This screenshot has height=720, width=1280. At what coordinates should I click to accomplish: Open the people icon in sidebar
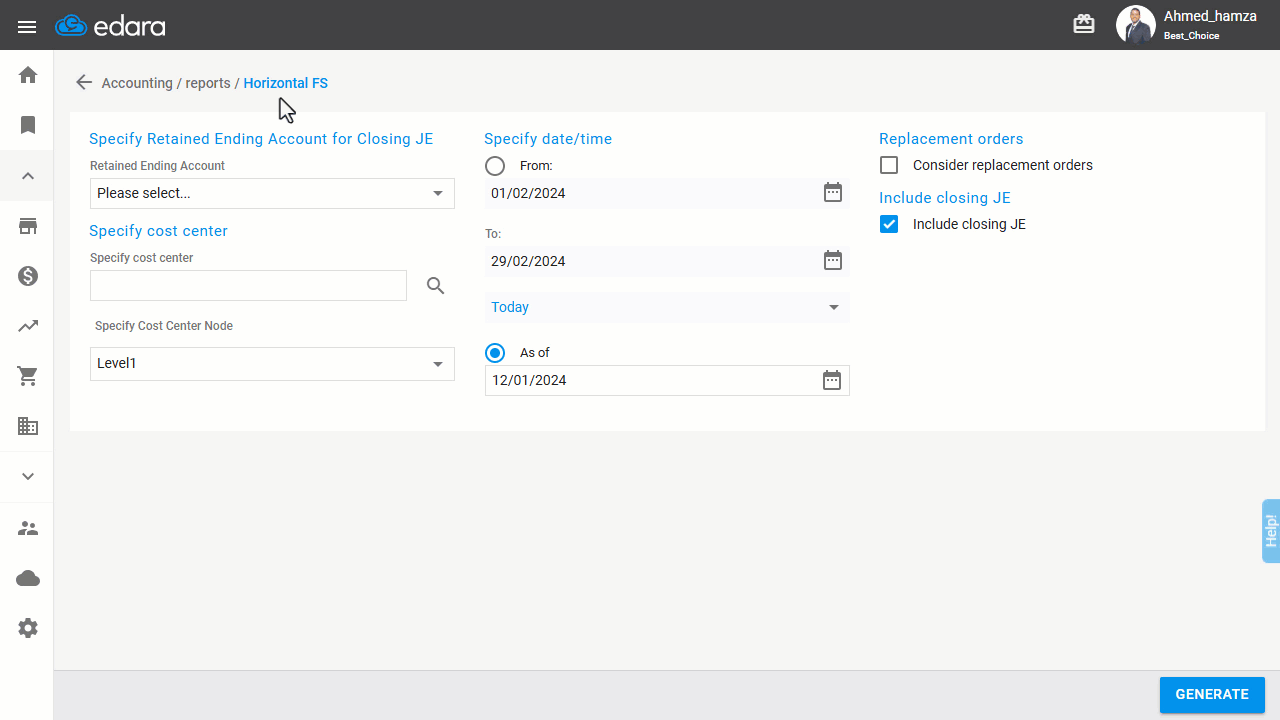pos(28,528)
